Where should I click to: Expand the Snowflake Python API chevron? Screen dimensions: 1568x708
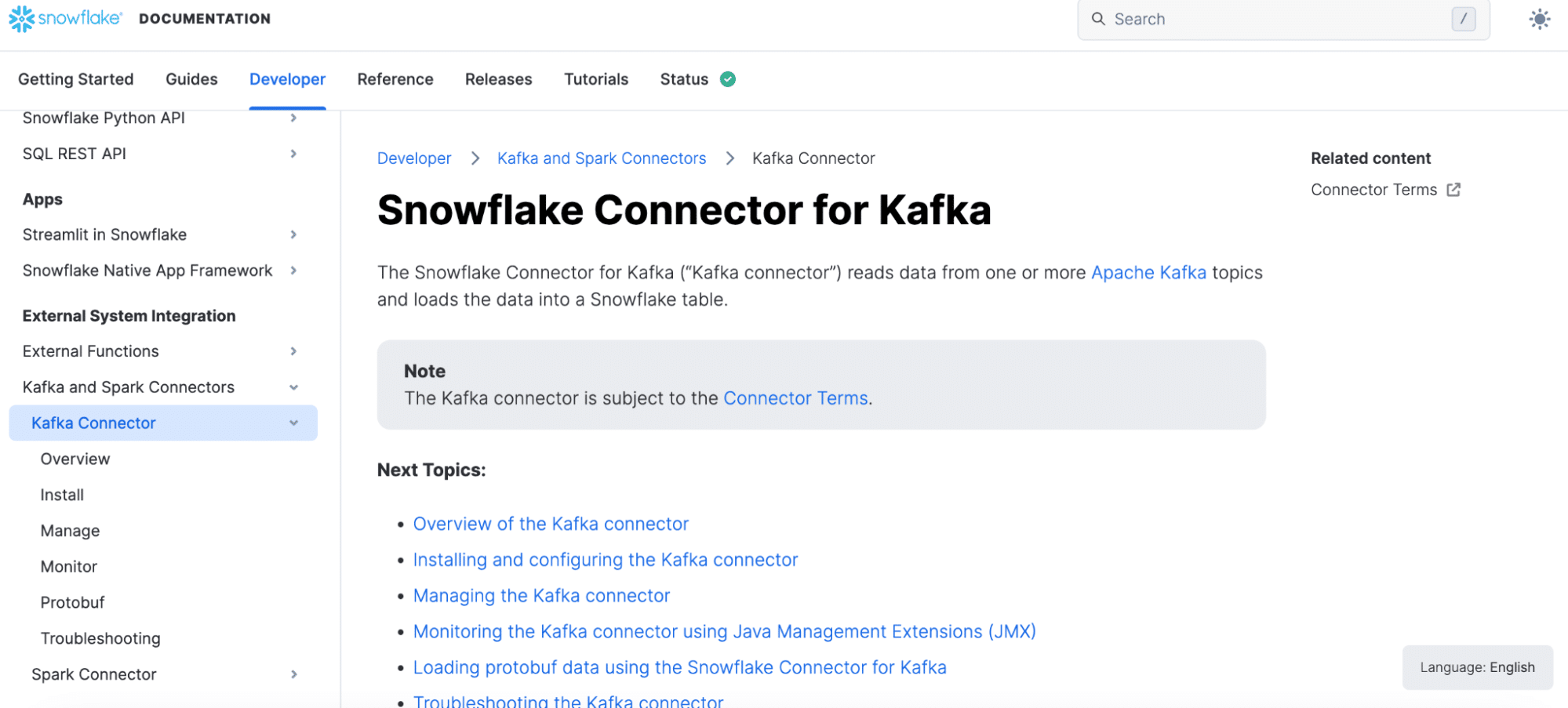point(293,118)
